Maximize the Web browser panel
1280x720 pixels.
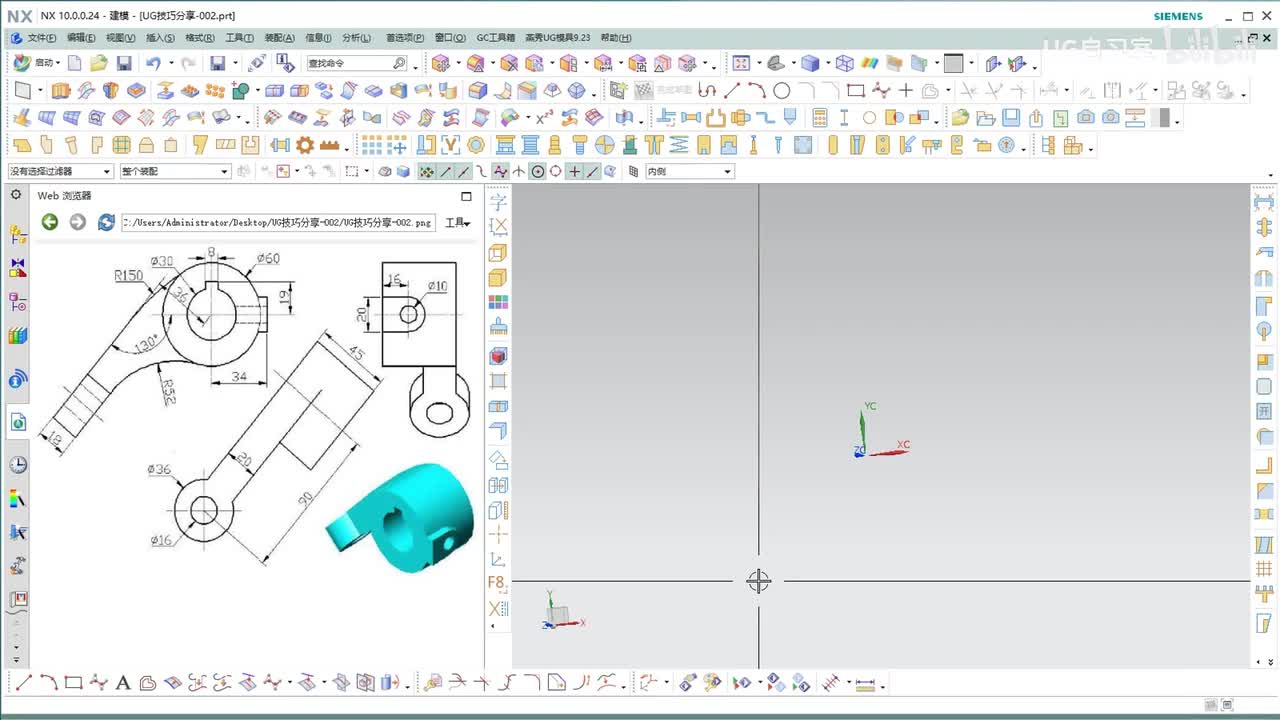pyautogui.click(x=466, y=196)
